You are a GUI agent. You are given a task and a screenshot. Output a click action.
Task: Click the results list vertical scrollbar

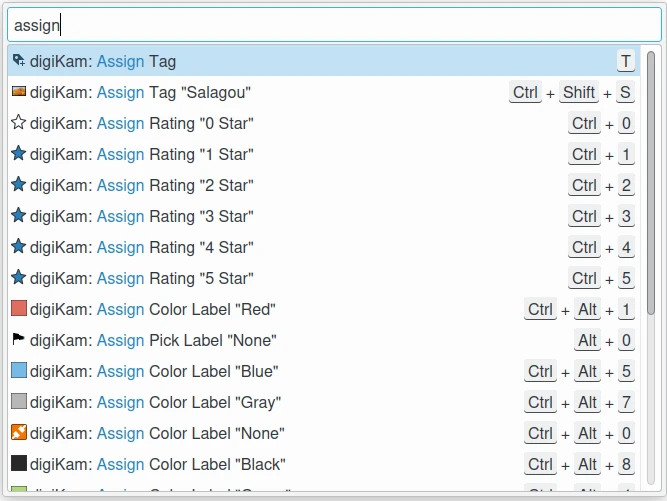[x=652, y=250]
